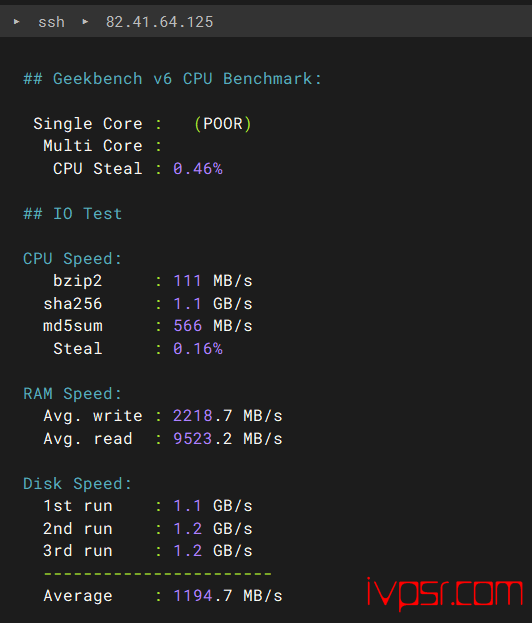Click the CPU Speed section heading
532x623 pixels.
[72, 259]
